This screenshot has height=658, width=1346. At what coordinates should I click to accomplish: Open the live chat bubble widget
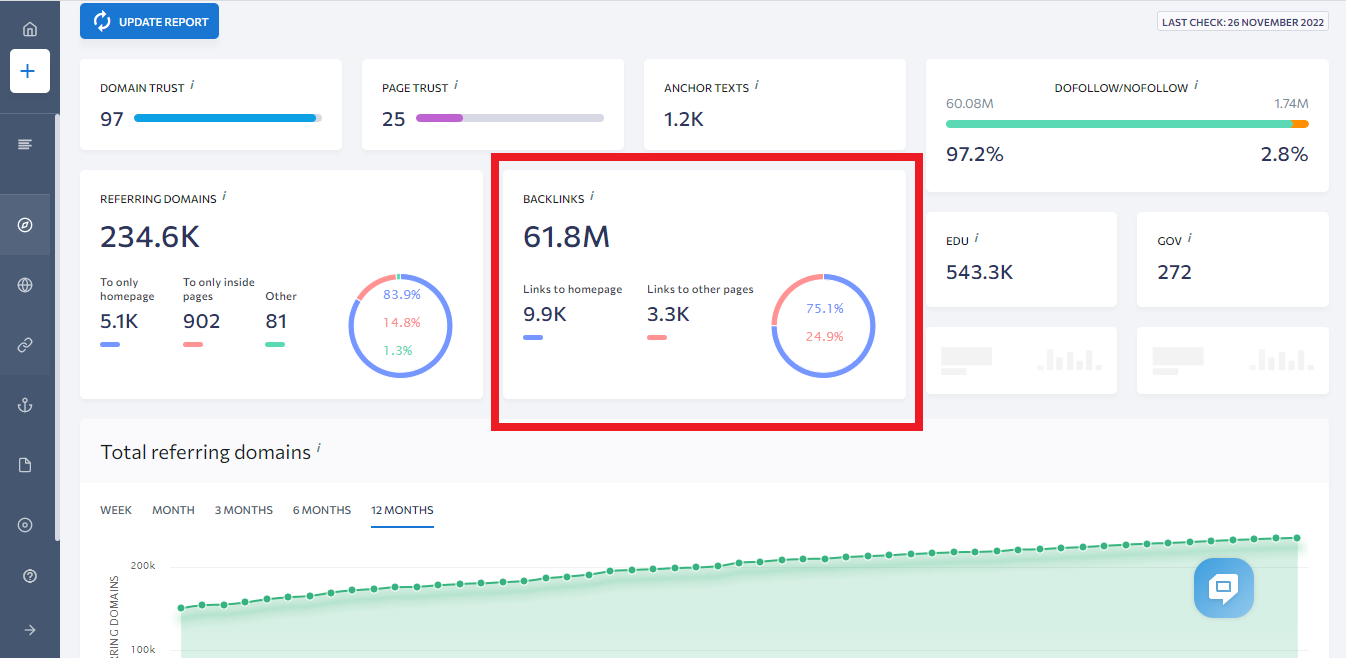coord(1223,588)
